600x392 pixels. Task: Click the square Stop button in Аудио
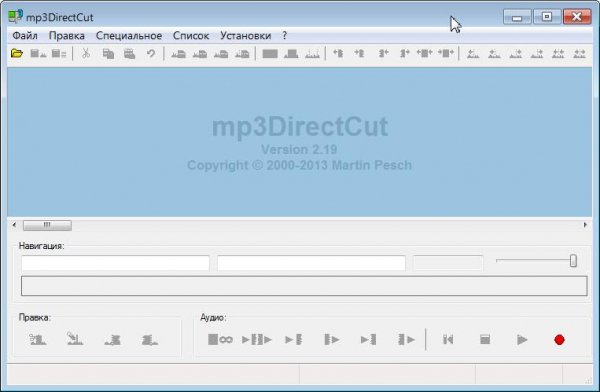pyautogui.click(x=485, y=340)
